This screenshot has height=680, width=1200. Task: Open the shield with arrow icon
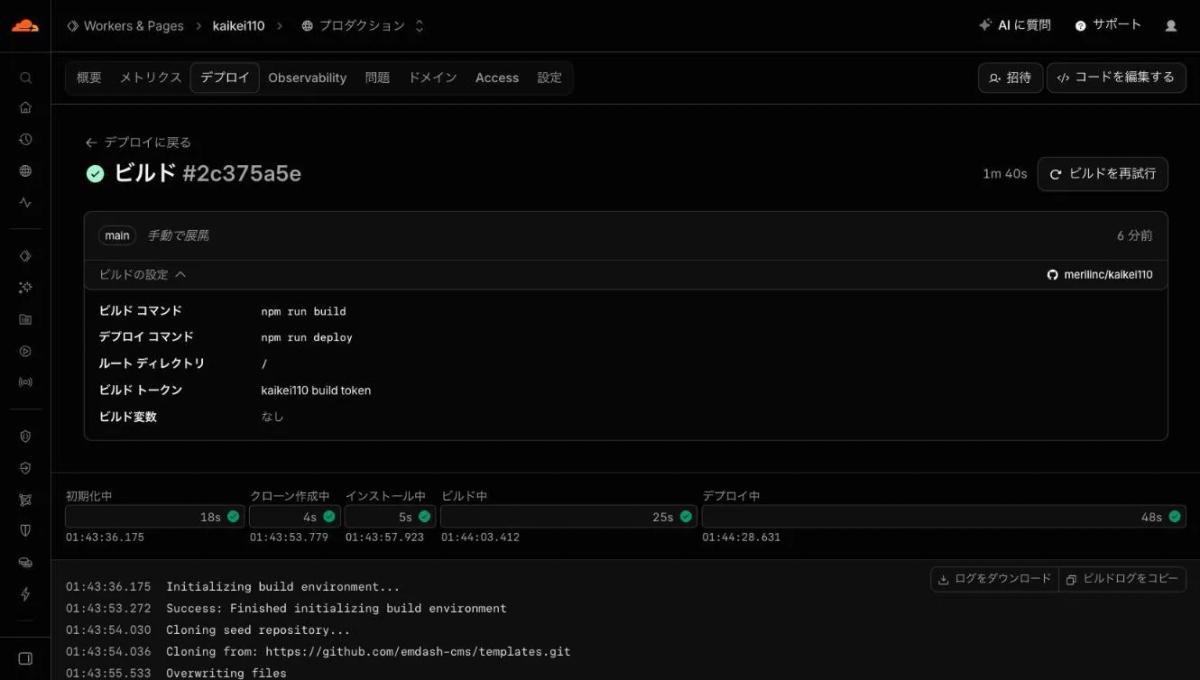click(26, 467)
